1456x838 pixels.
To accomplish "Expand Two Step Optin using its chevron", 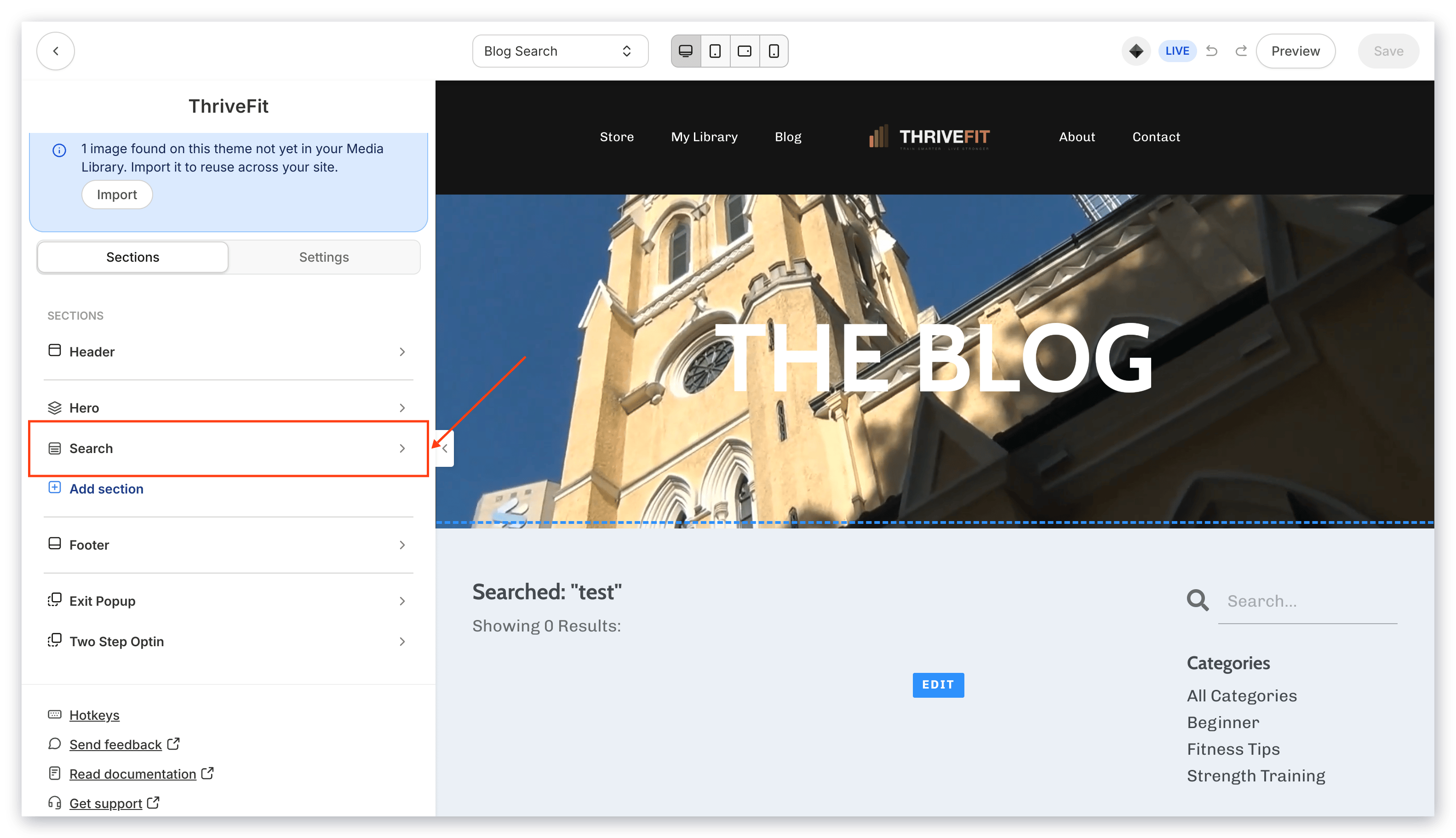I will [x=401, y=641].
